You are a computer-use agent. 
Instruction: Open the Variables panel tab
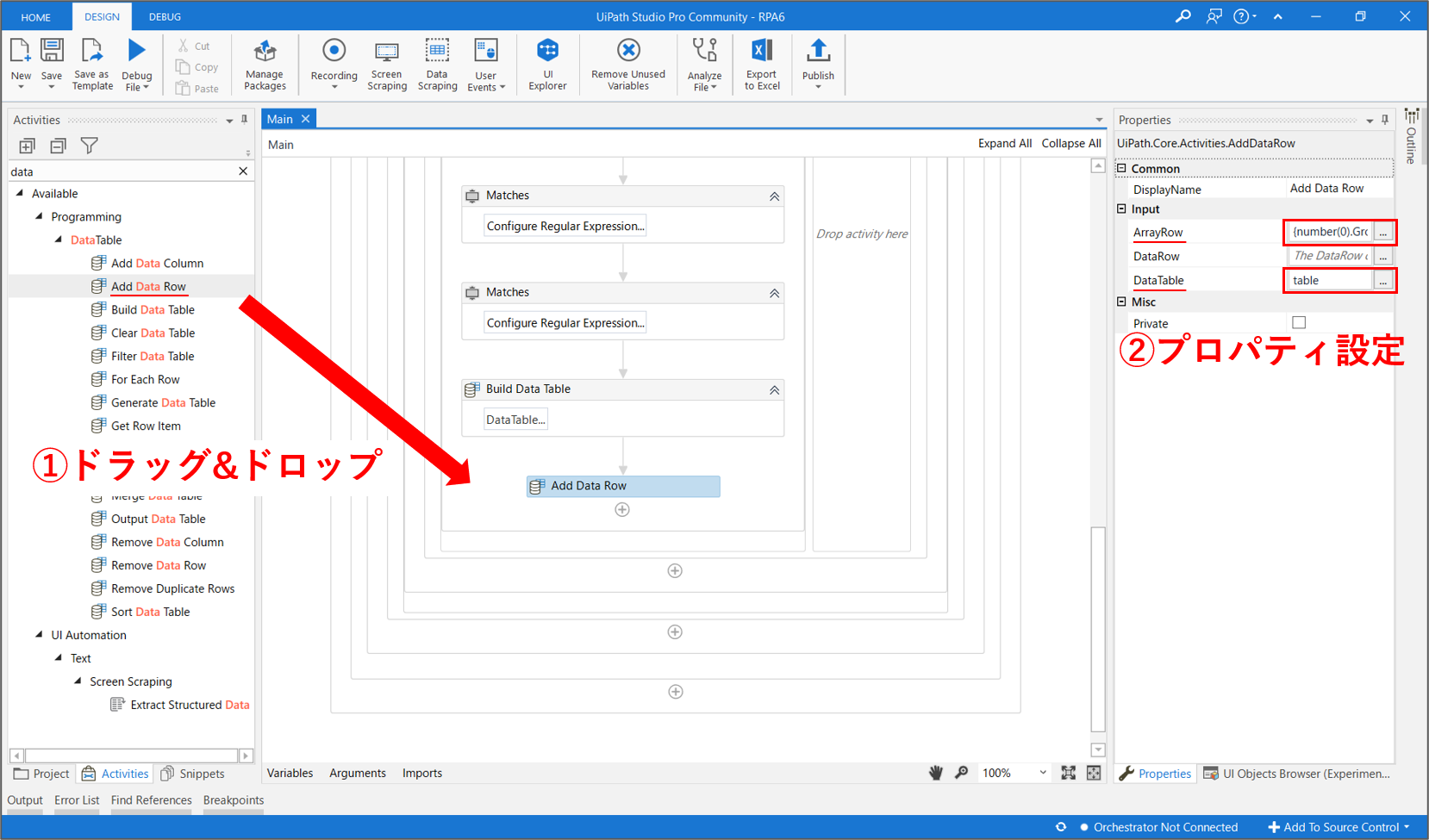click(x=290, y=773)
